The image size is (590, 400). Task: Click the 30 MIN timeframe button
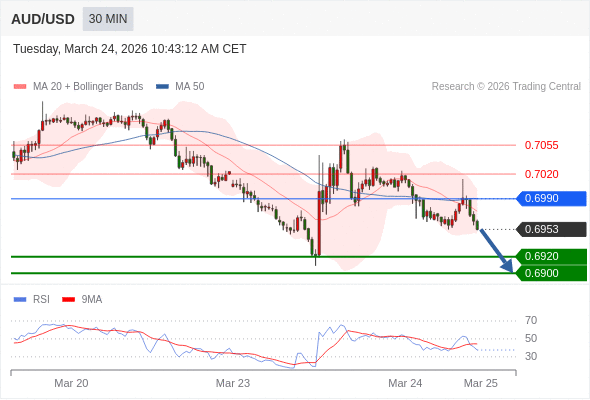tap(108, 19)
